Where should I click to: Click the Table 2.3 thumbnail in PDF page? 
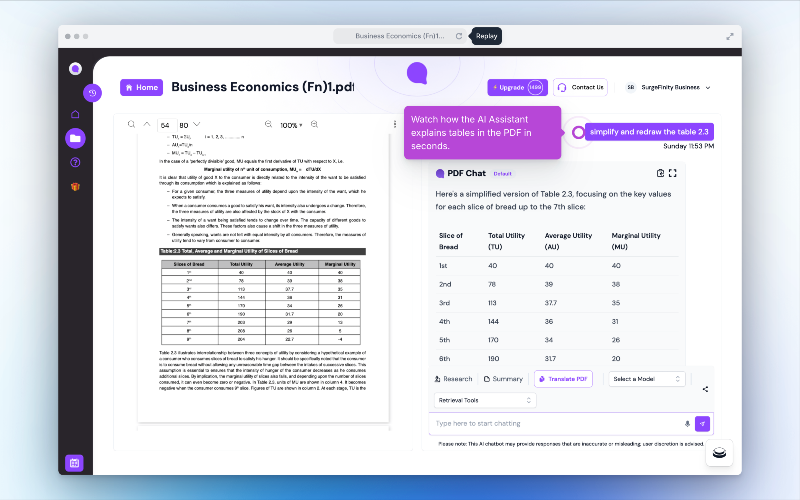coord(261,303)
